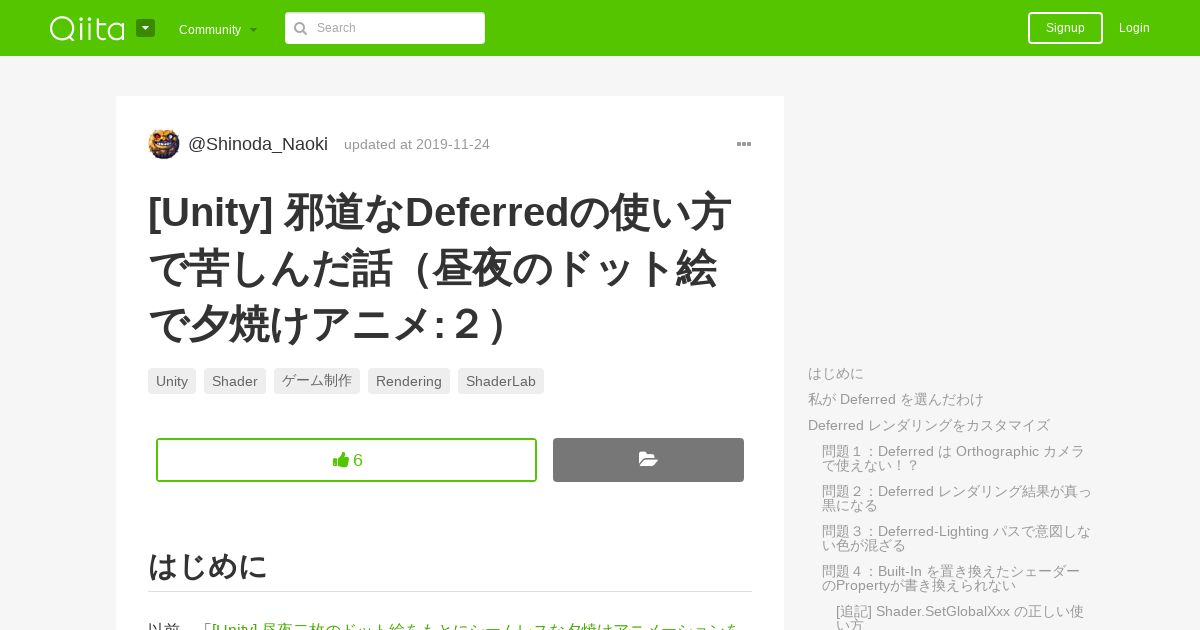This screenshot has height=630, width=1200.
Task: Go to [追記] Shader.SetGlobalXxx section
Action: click(960, 617)
